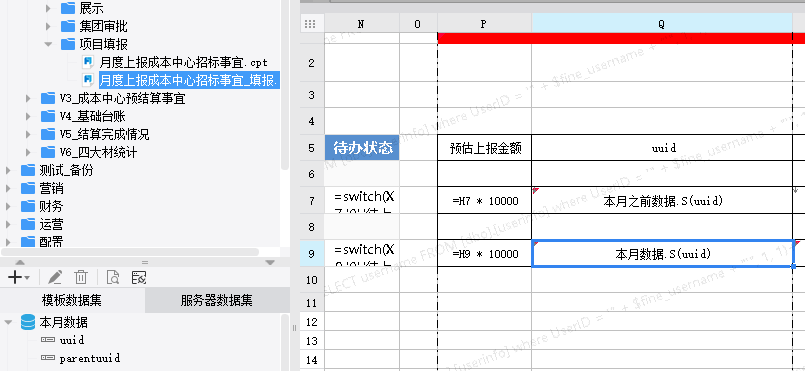Click the 财务 folder icon

[x=28, y=206]
